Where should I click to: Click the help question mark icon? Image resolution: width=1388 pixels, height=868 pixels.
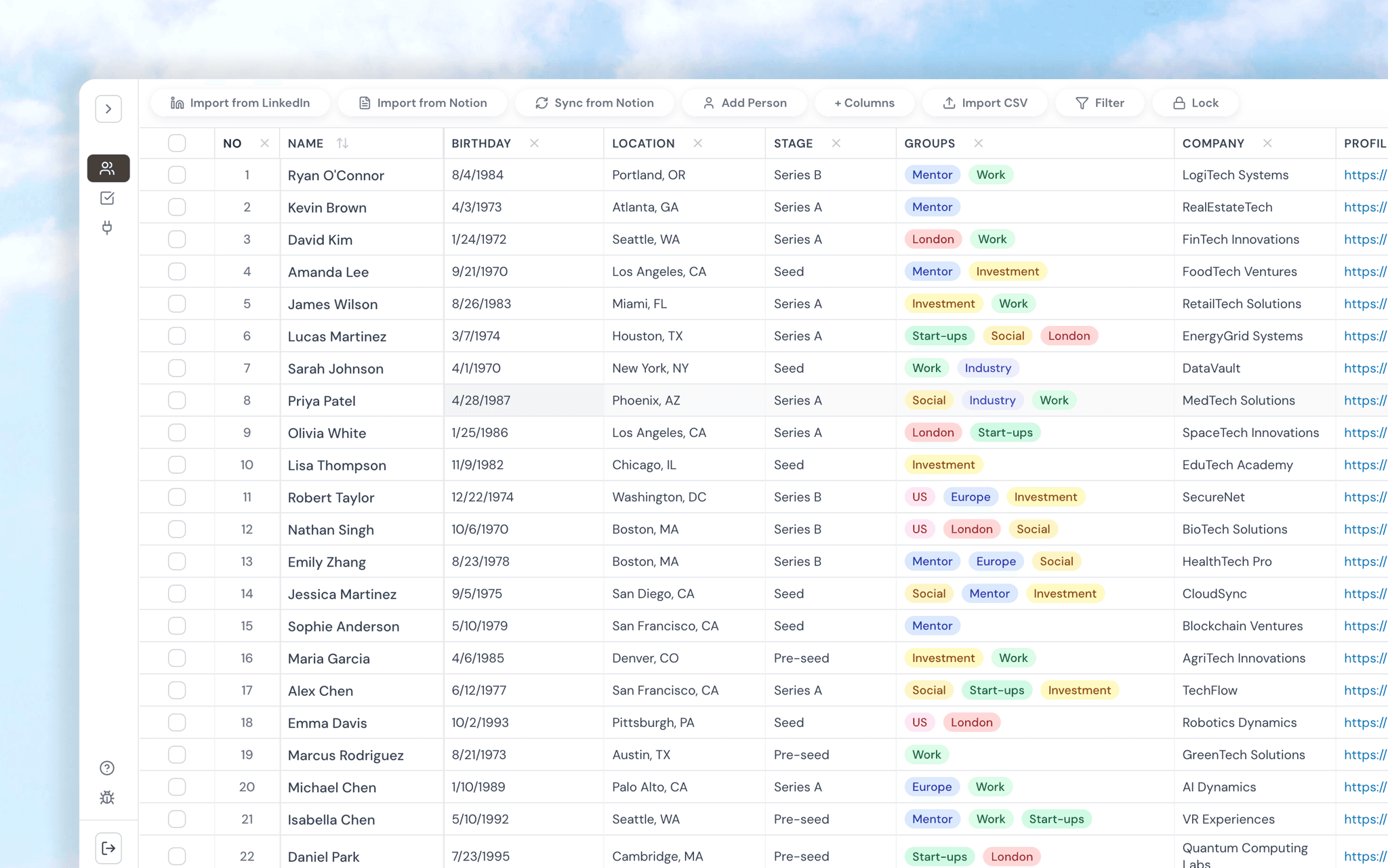[x=107, y=768]
